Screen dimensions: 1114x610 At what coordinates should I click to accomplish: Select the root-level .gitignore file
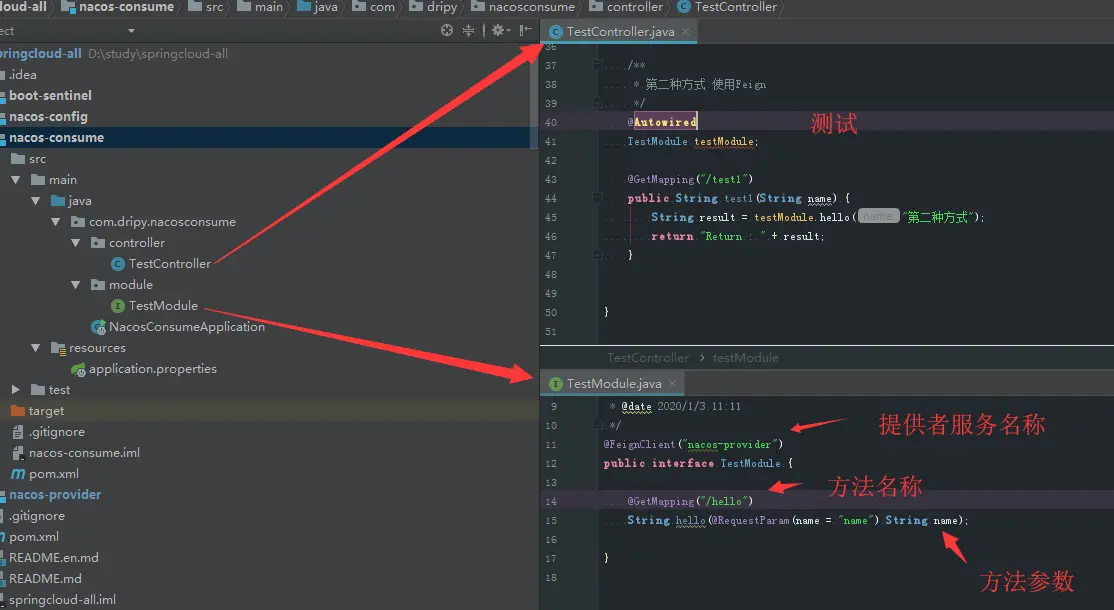(33, 516)
